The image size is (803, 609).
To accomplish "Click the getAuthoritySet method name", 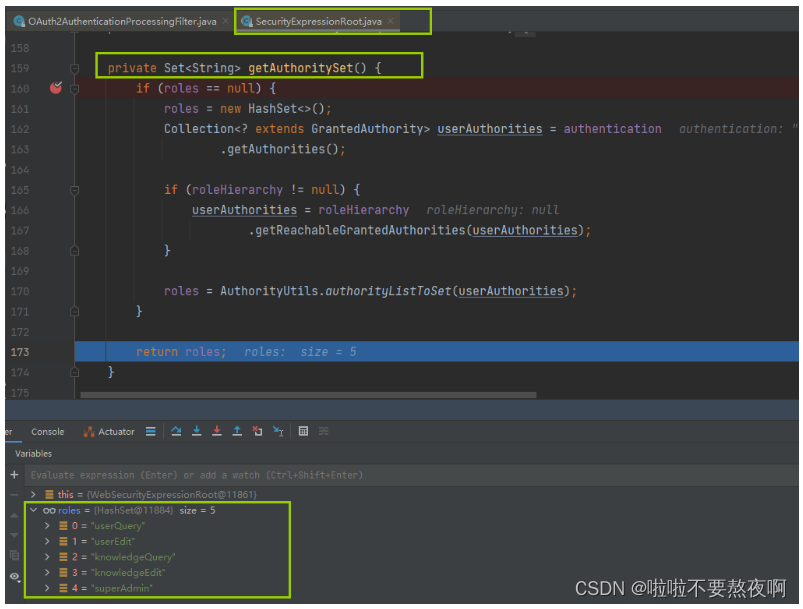I will click(x=301, y=68).
